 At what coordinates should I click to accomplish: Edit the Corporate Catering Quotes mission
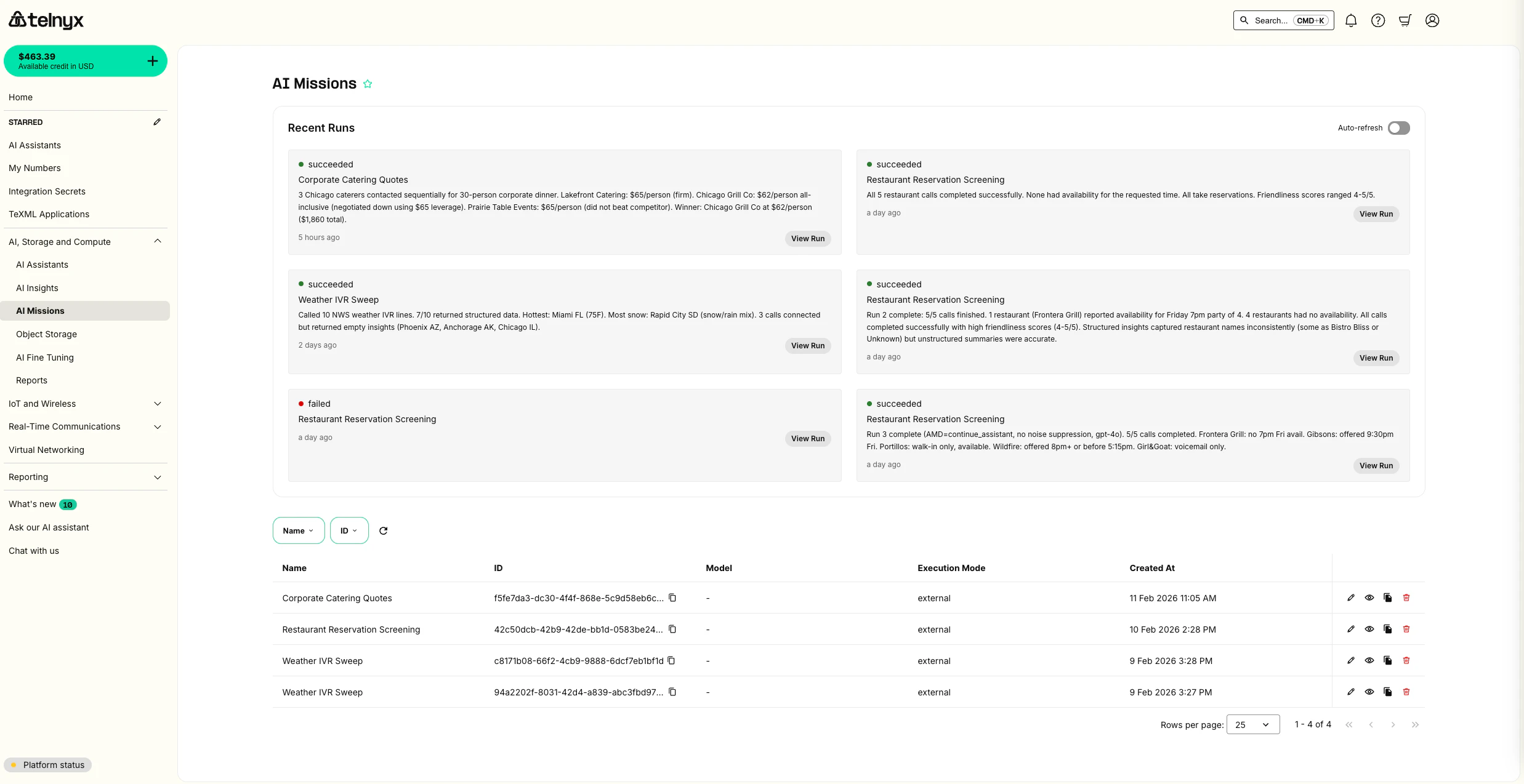tap(1351, 598)
